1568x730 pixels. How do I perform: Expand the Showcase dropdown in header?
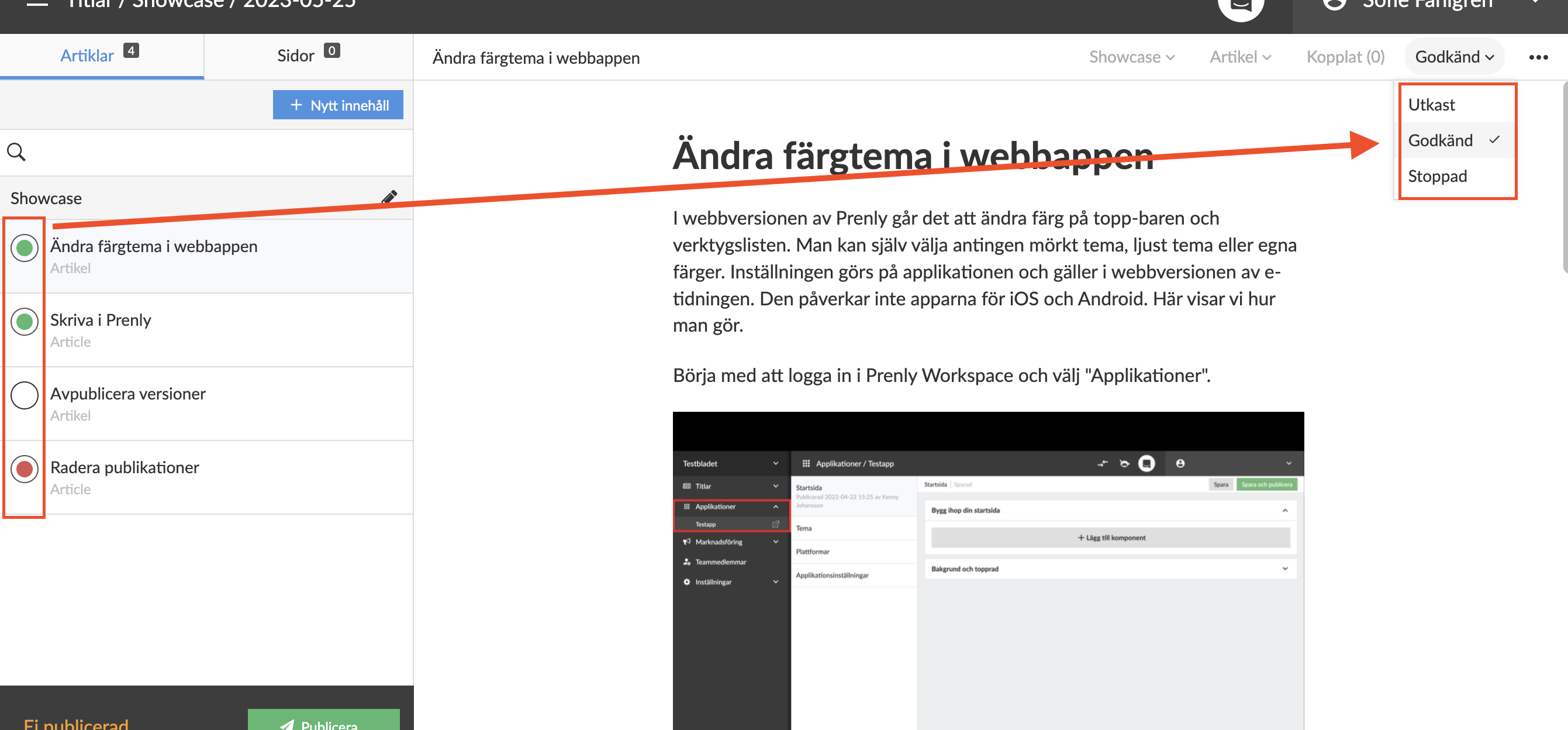(x=1131, y=57)
